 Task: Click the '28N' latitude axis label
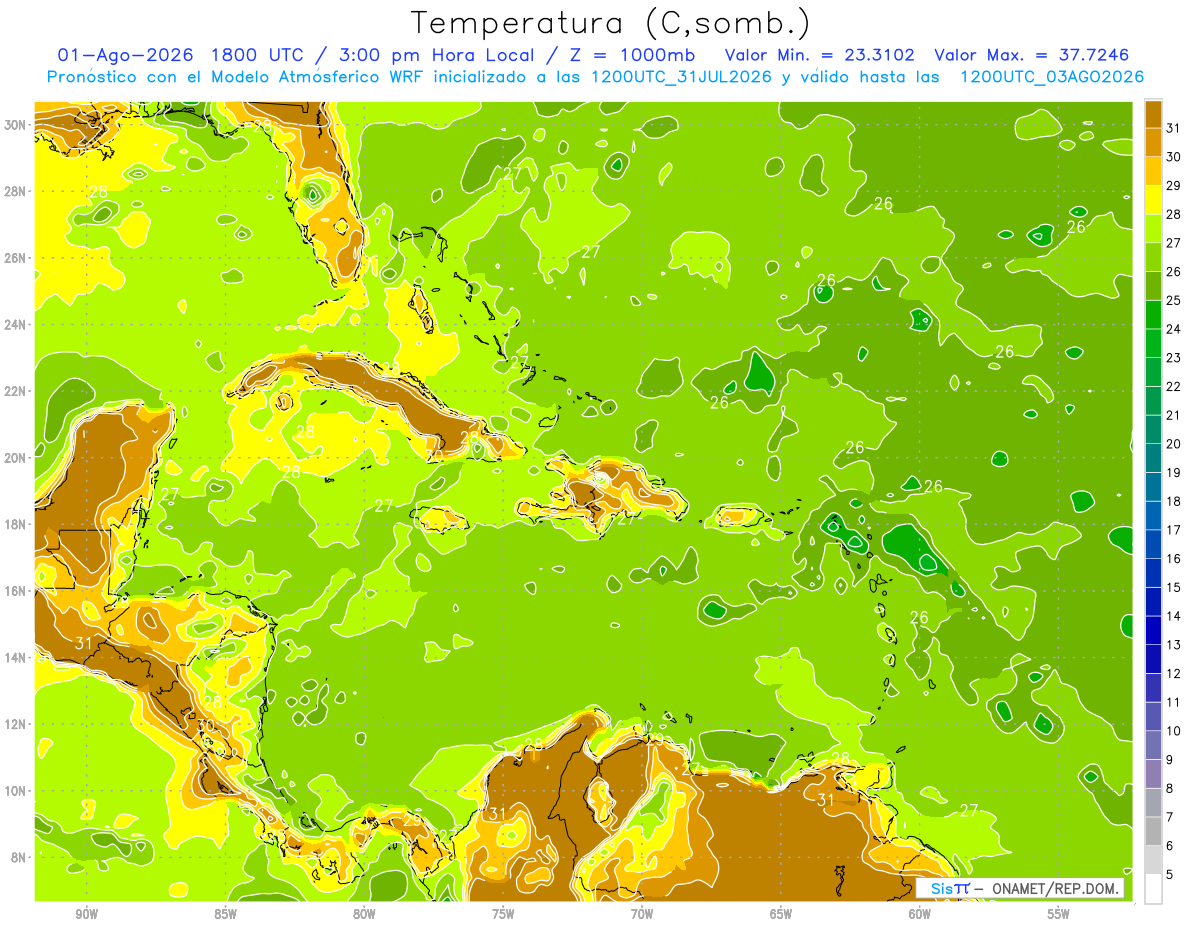[x=15, y=191]
